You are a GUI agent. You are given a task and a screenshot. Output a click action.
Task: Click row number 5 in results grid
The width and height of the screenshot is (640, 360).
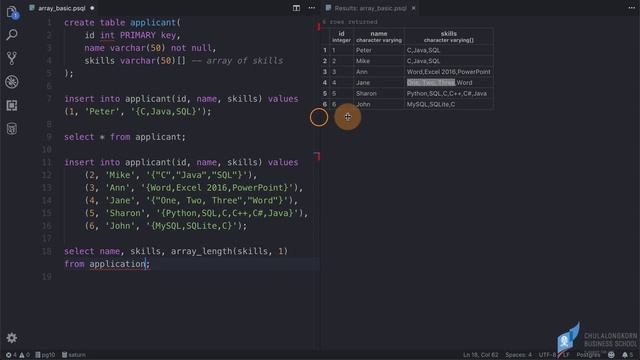pos(325,93)
